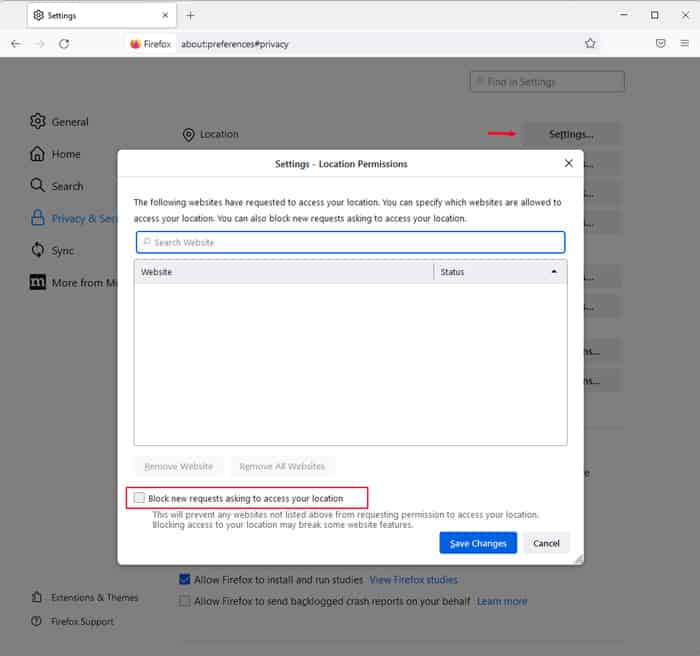Click the address bar URL about:preferences#privacy
The height and width of the screenshot is (656, 700).
235,44
